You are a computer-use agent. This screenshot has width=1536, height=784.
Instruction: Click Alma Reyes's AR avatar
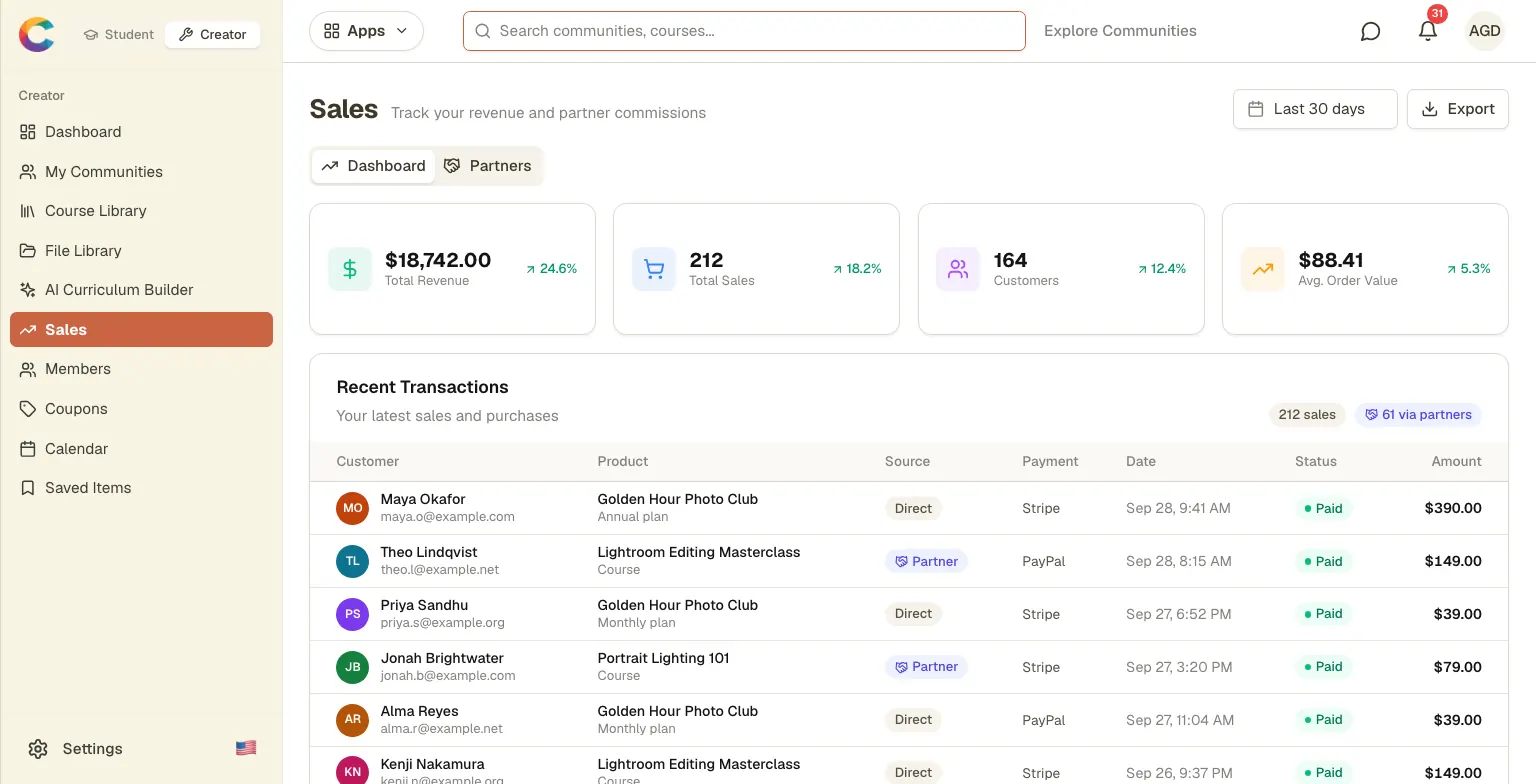click(x=353, y=720)
